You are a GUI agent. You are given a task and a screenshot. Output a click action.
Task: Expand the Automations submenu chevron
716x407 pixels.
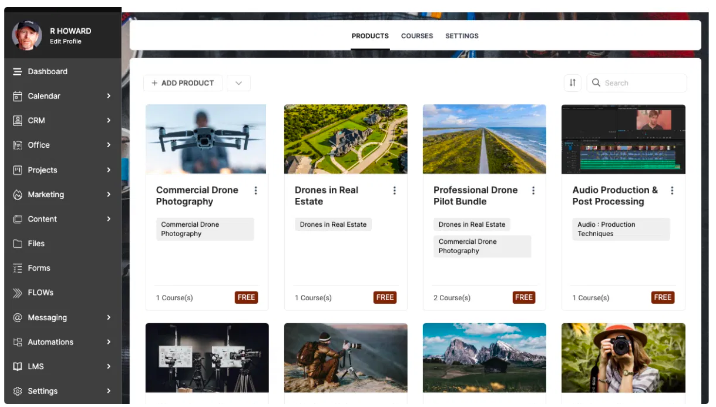pyautogui.click(x=108, y=342)
